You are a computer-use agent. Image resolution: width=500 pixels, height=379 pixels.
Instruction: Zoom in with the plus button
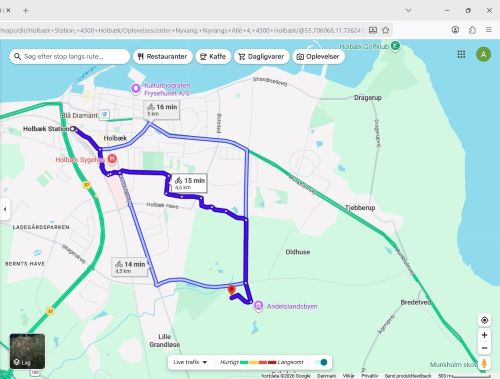point(484,335)
